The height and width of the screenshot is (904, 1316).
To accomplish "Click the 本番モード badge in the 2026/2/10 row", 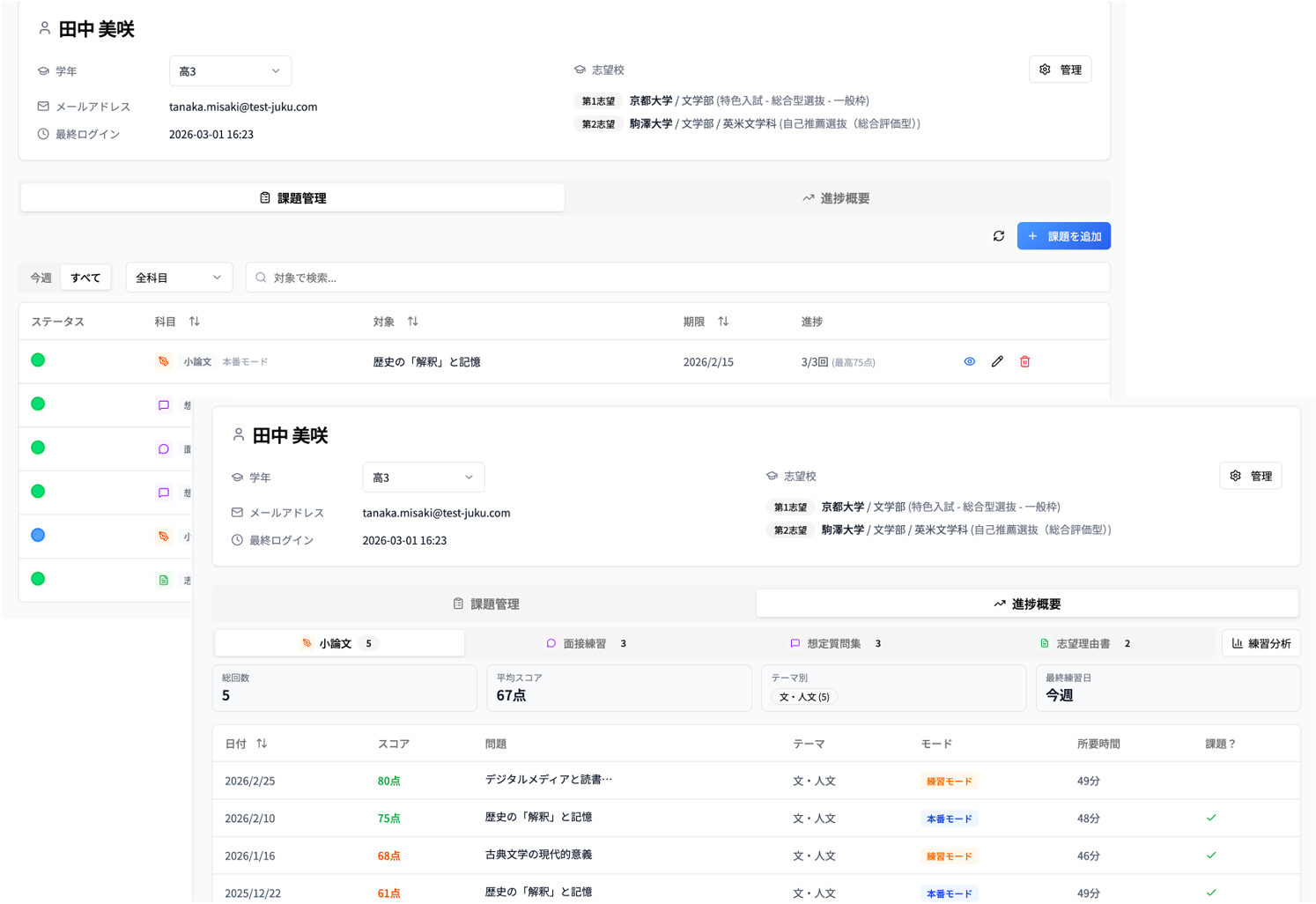I will pyautogui.click(x=950, y=819).
